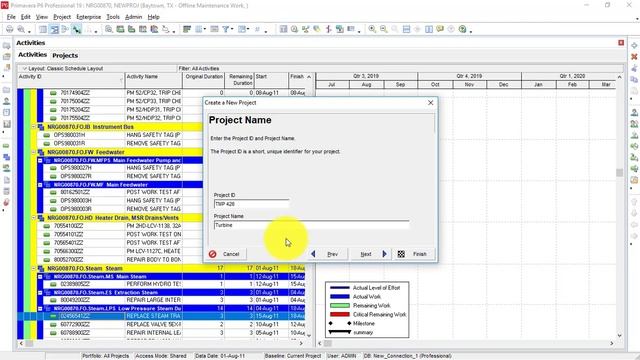Click the activity icon of row 02456541ZZ
The height and width of the screenshot is (360, 640).
tap(53, 316)
